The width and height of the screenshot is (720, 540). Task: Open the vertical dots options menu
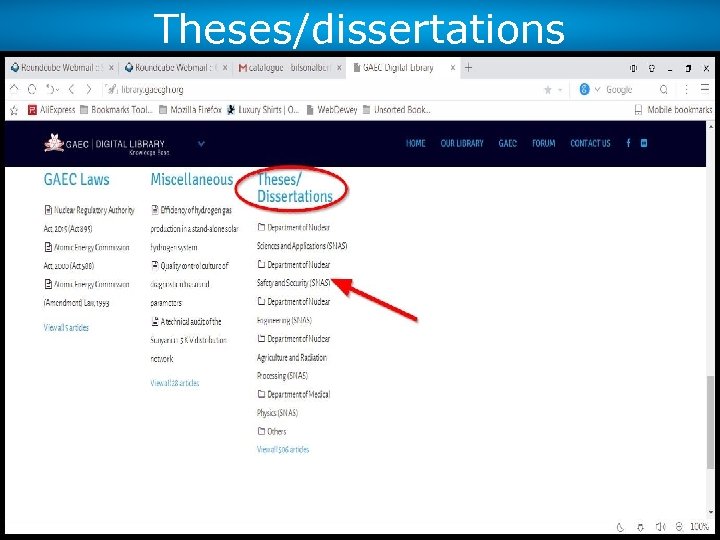(686, 90)
